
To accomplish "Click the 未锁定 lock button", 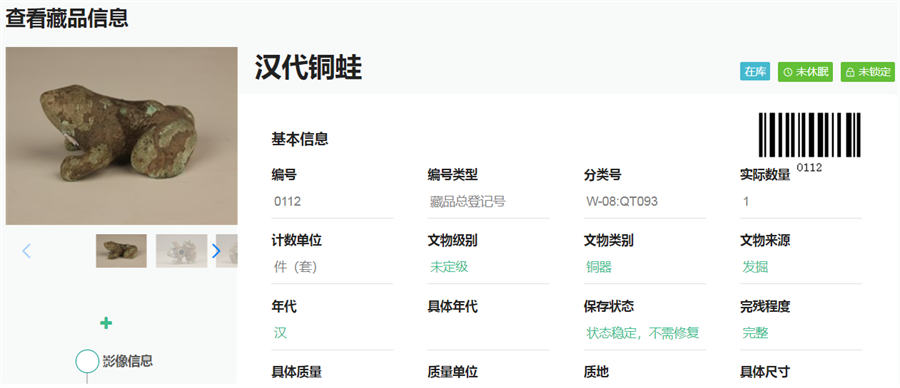I will 868,72.
